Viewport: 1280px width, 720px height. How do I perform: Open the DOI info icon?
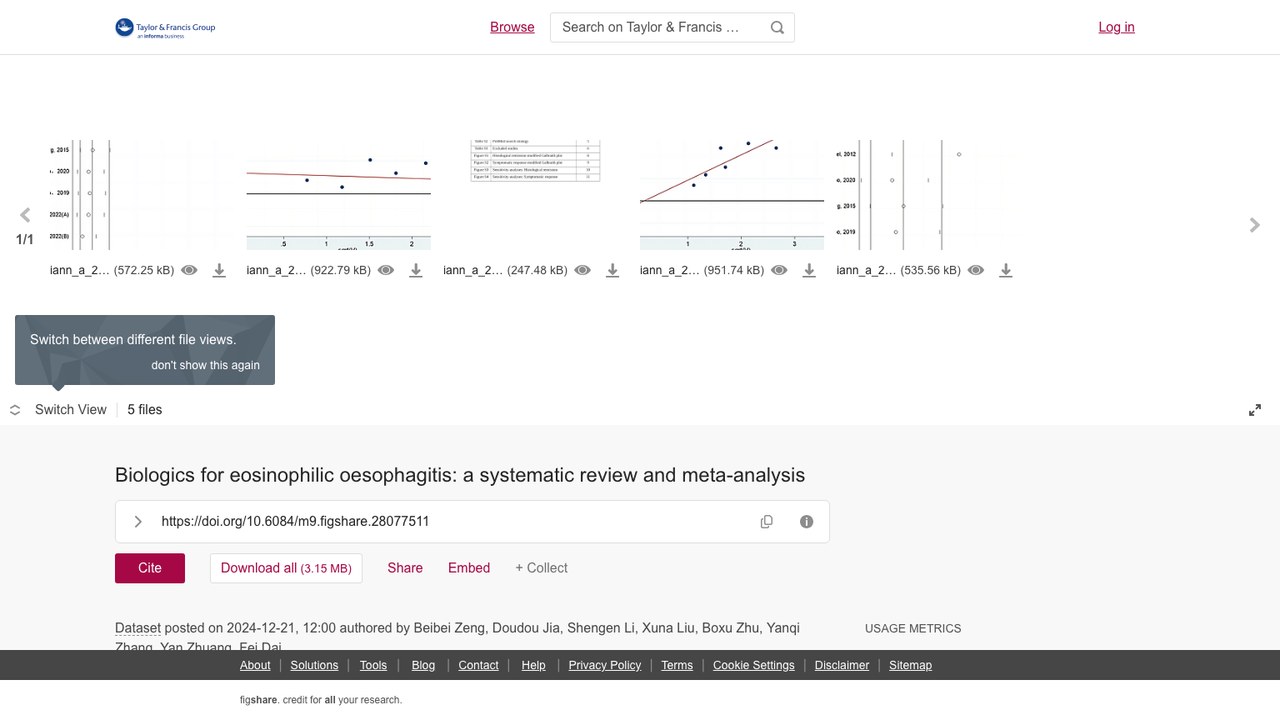(x=807, y=522)
